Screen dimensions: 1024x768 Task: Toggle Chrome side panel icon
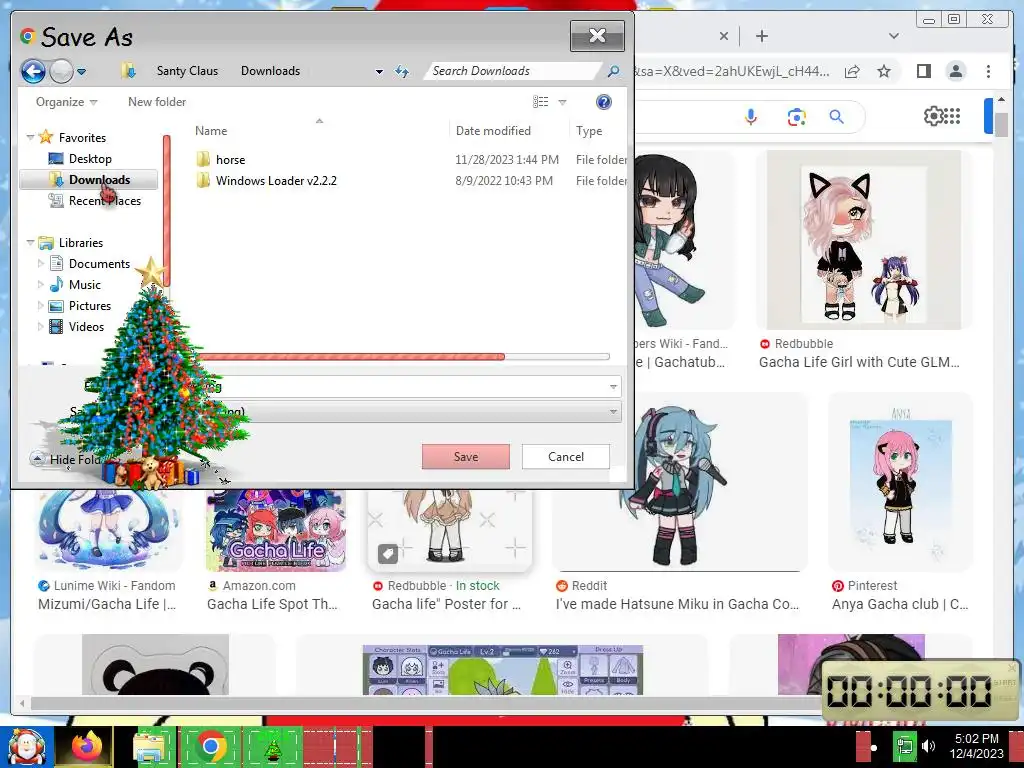coord(923,71)
